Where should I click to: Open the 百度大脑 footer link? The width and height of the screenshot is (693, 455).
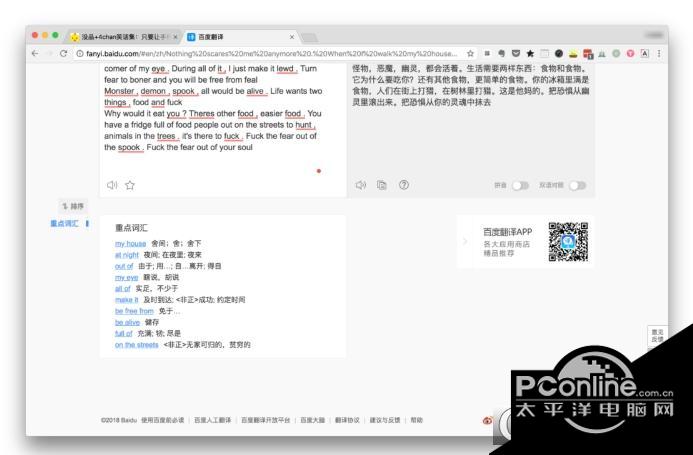click(x=312, y=420)
